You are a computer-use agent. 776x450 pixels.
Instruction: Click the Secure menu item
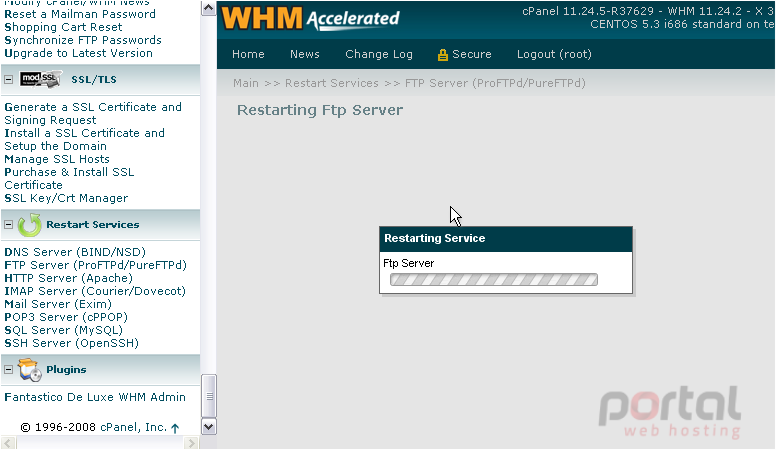coord(472,54)
